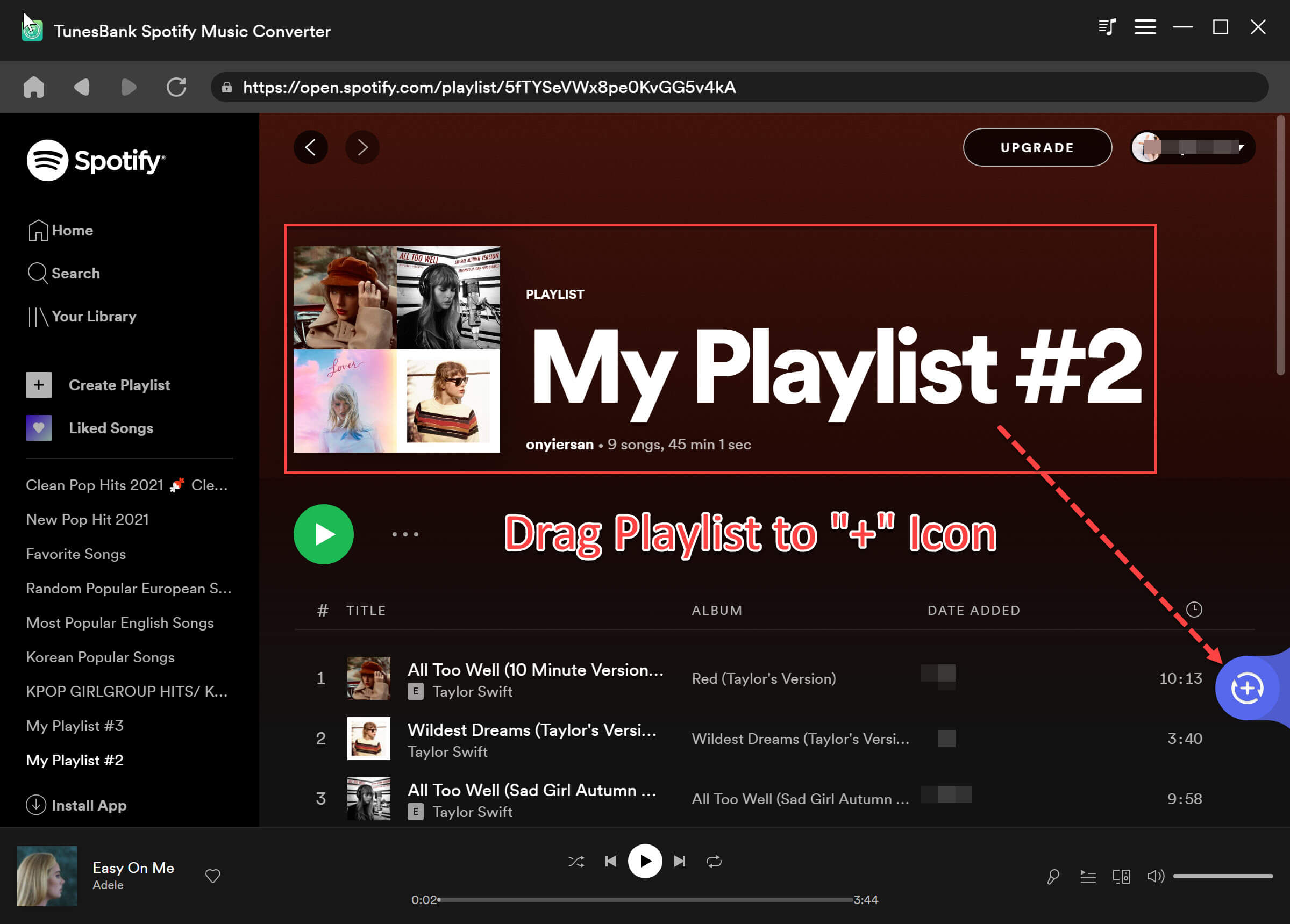Viewport: 1290px width, 924px height.
Task: Skip to previous track
Action: coord(610,861)
